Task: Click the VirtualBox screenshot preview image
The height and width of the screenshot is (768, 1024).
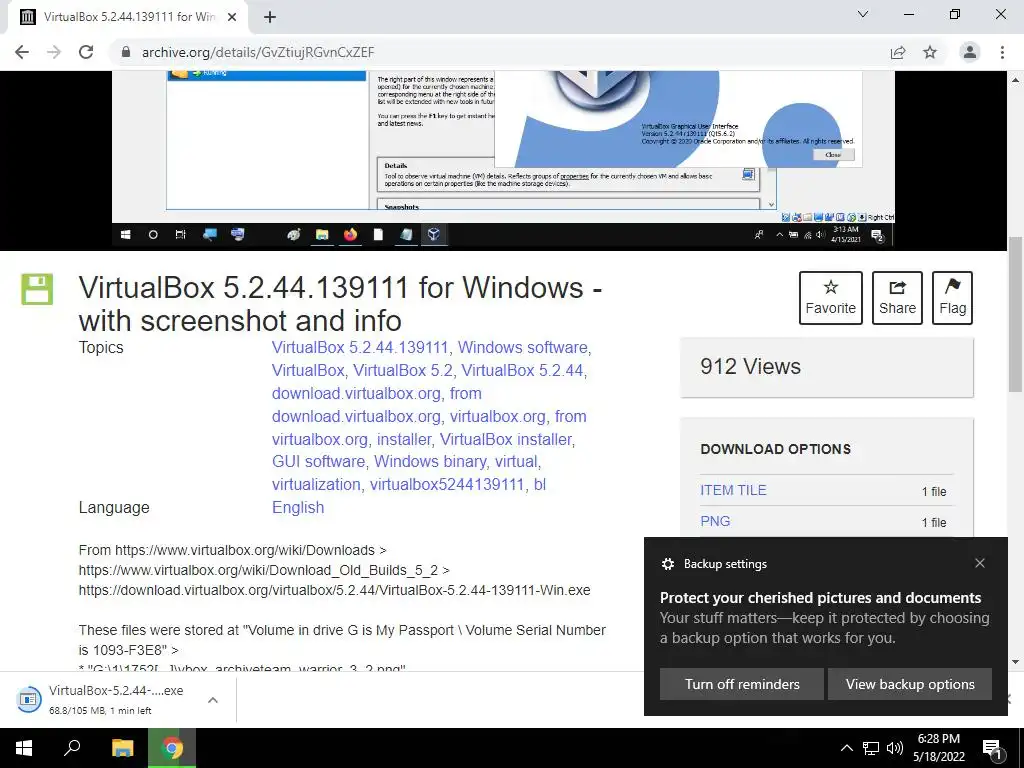Action: coord(503,159)
